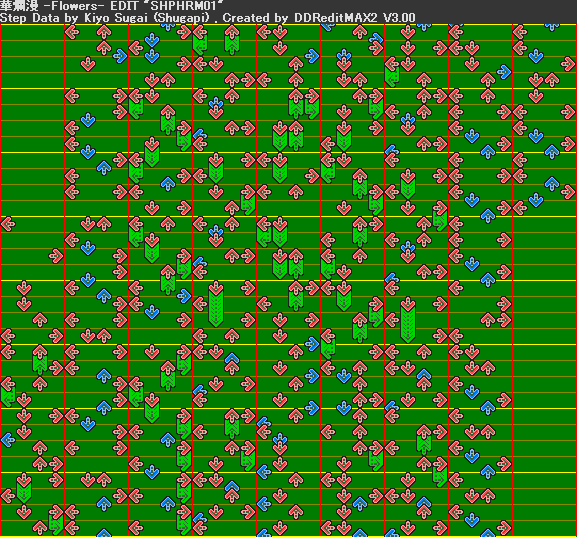Click the topmost blue right arrow in fifth column
Screen dimensions: 577x537
312,56
